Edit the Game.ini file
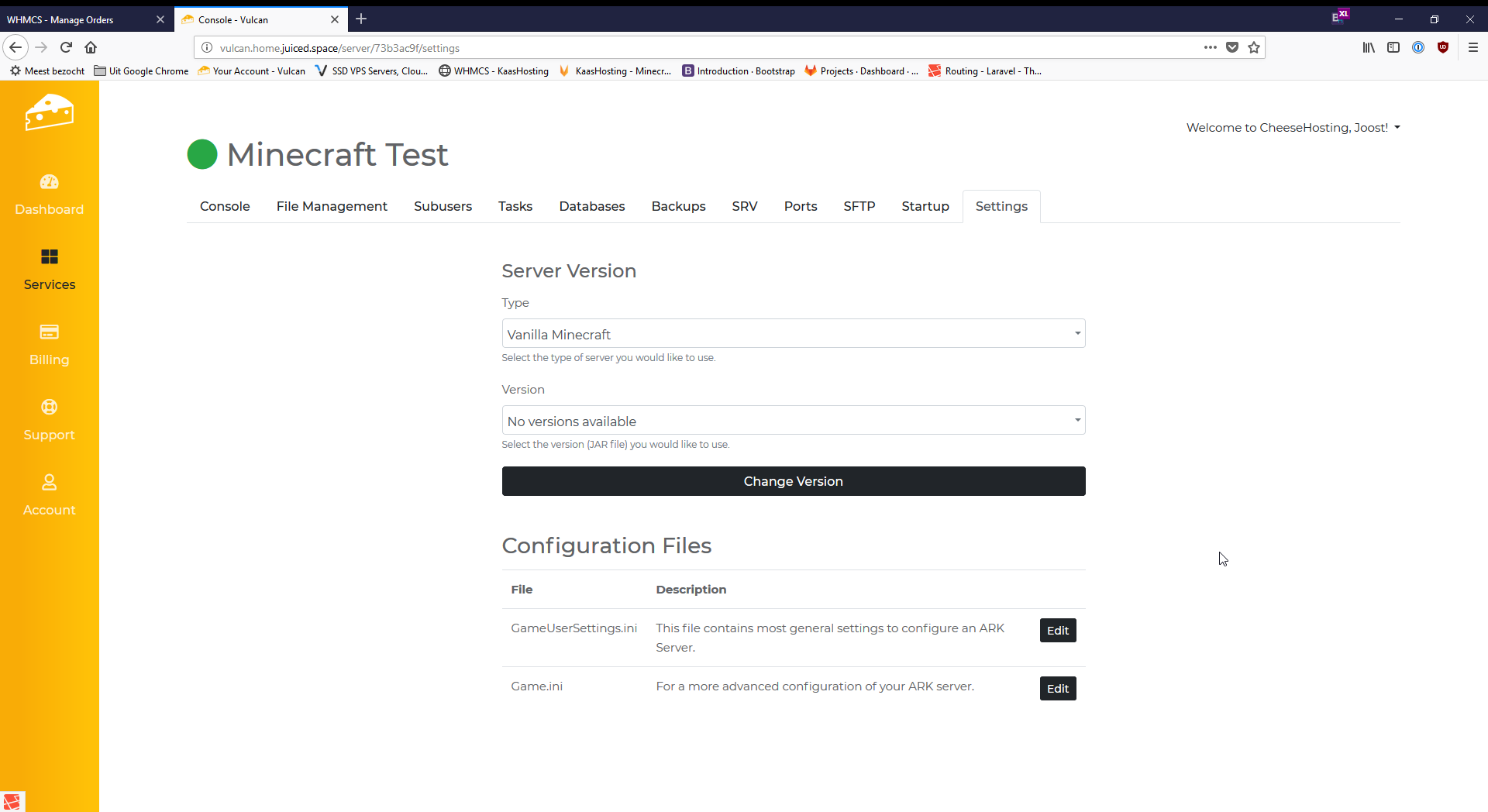The height and width of the screenshot is (812, 1488). pyautogui.click(x=1057, y=689)
